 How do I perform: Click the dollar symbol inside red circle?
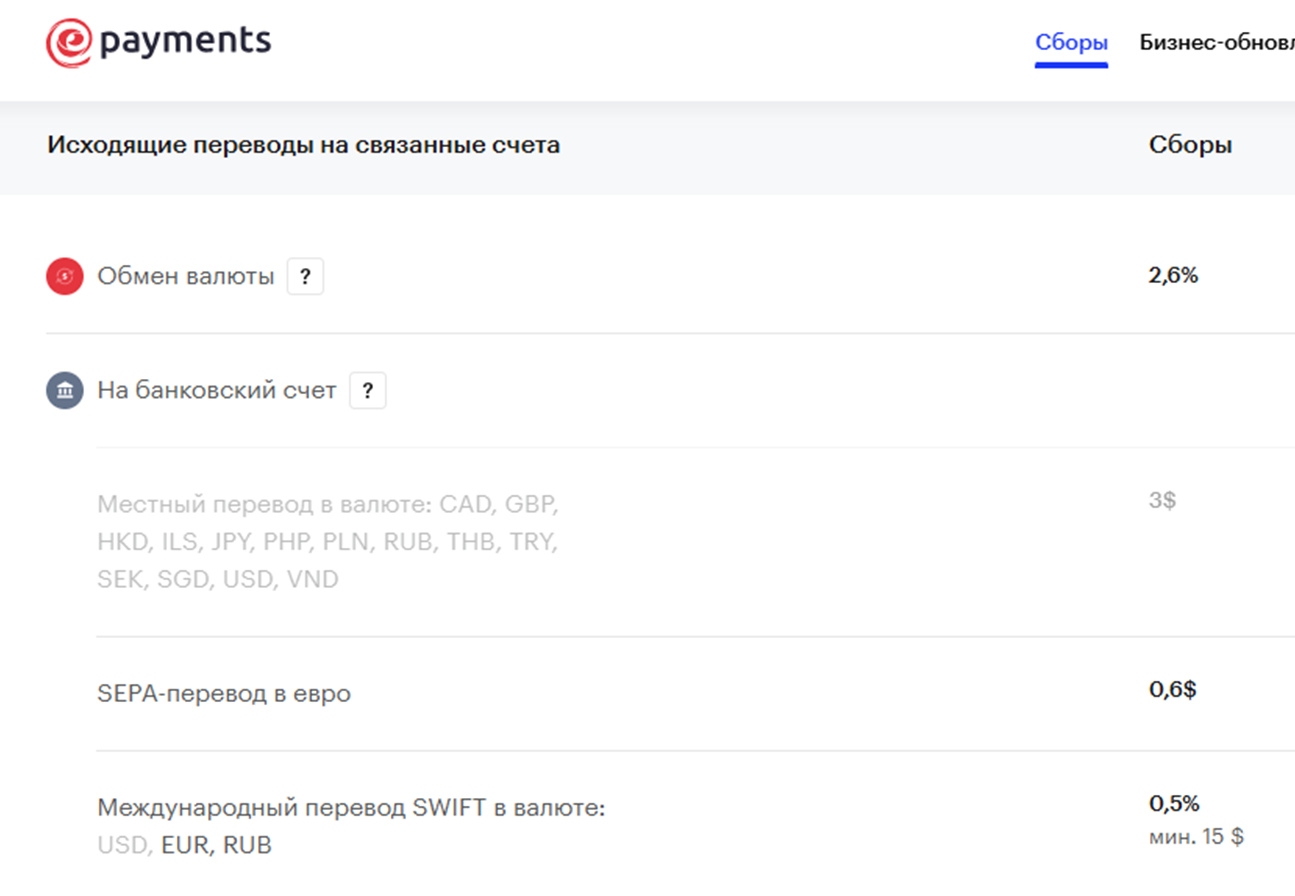tap(63, 276)
